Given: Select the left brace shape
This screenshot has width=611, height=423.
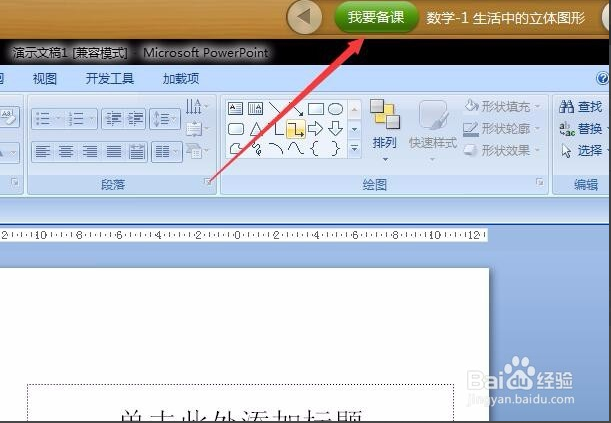Looking at the screenshot, I should pos(315,149).
